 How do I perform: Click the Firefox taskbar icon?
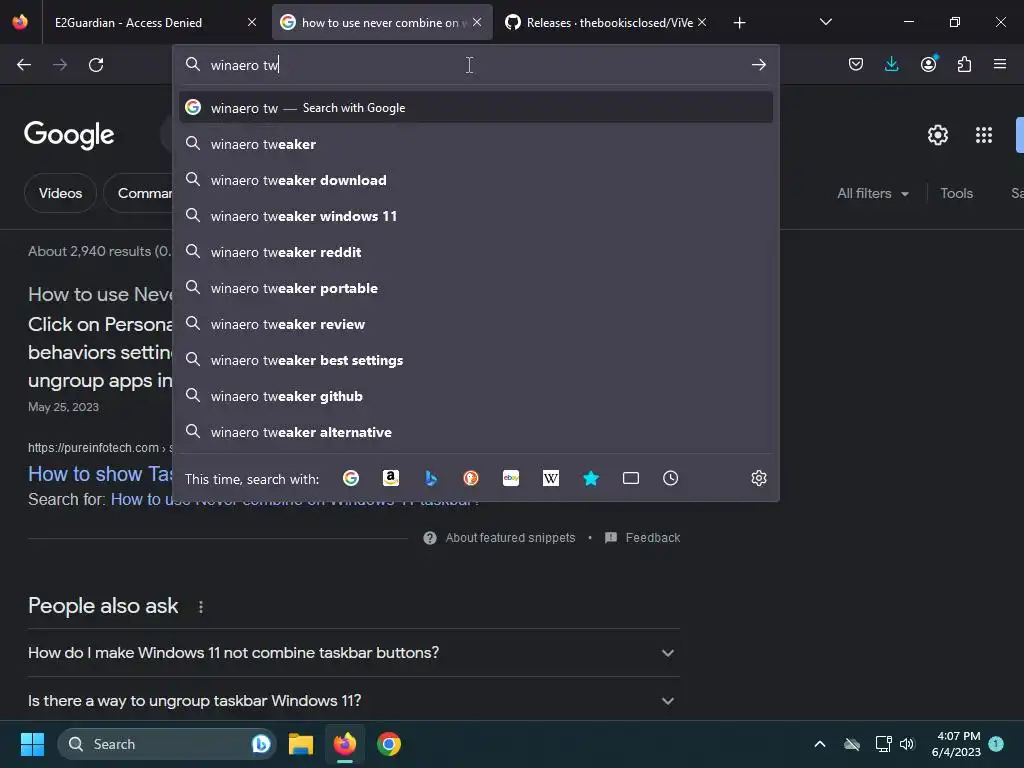pos(345,744)
